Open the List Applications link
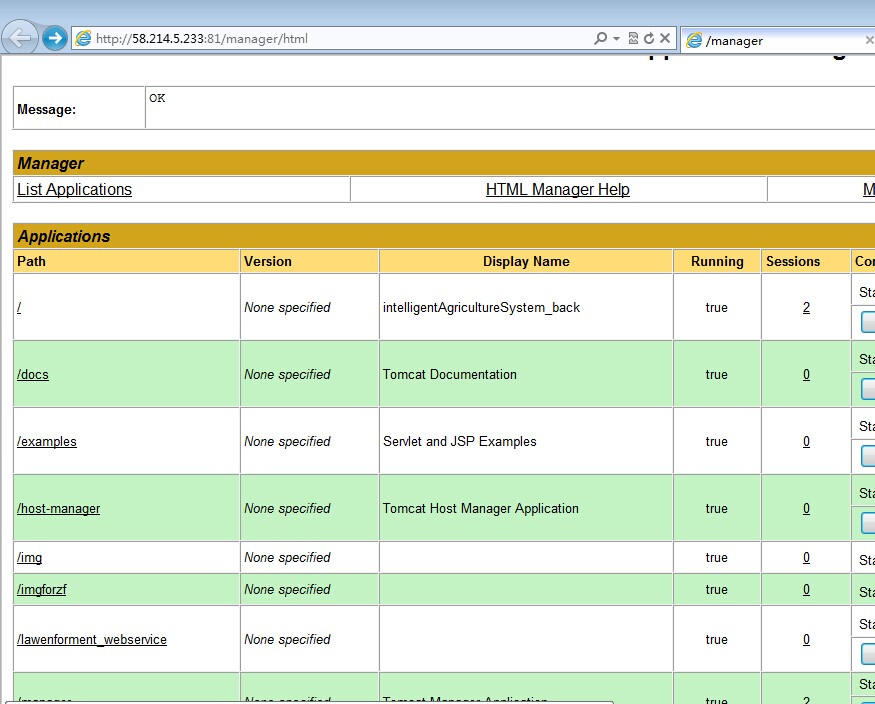875x704 pixels. point(74,190)
